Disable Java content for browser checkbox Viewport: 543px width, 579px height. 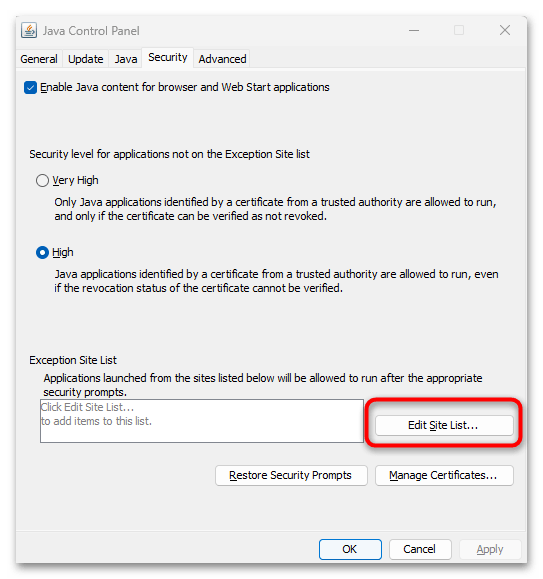(x=30, y=88)
